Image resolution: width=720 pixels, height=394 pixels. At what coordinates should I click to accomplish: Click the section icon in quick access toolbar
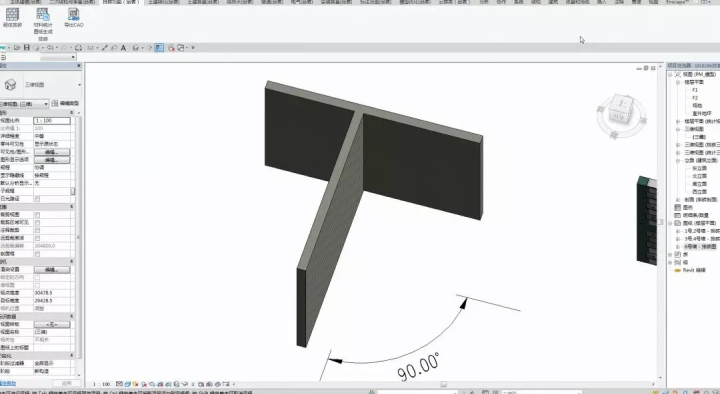tap(149, 48)
